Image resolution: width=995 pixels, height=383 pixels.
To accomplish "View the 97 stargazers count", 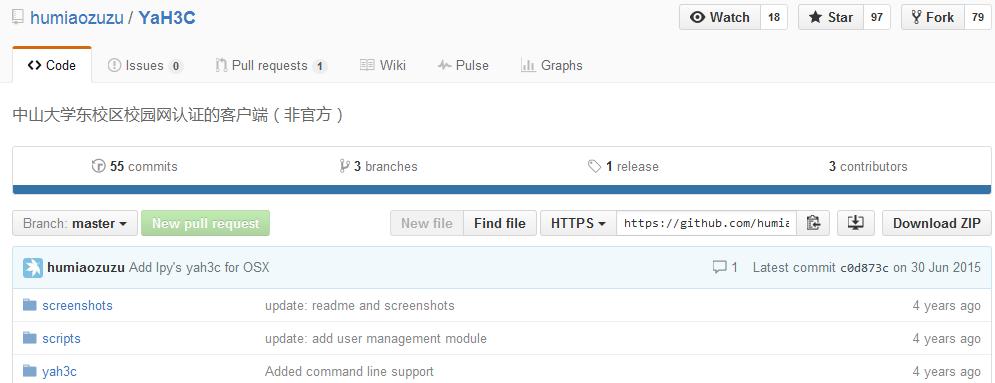I will click(877, 17).
